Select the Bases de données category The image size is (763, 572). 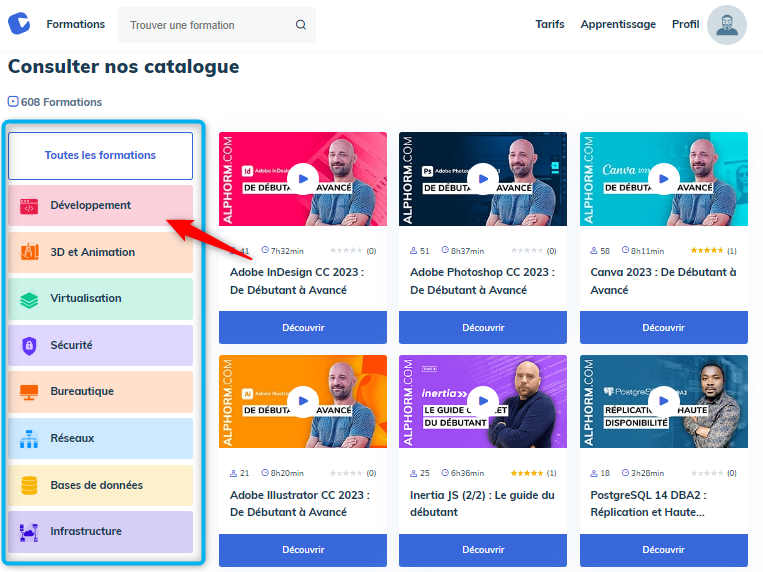100,485
